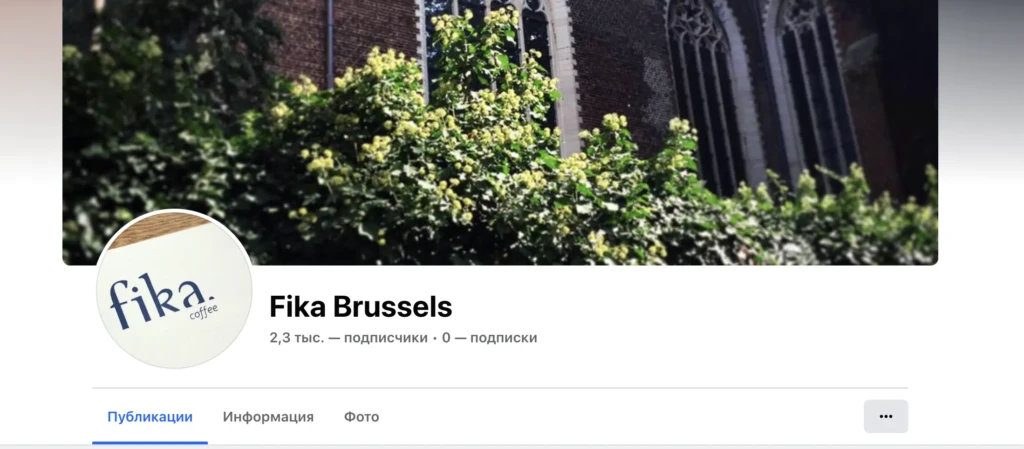1024x449 pixels.
Task: Click the wooden corner of the profile picture
Action: click(x=157, y=228)
